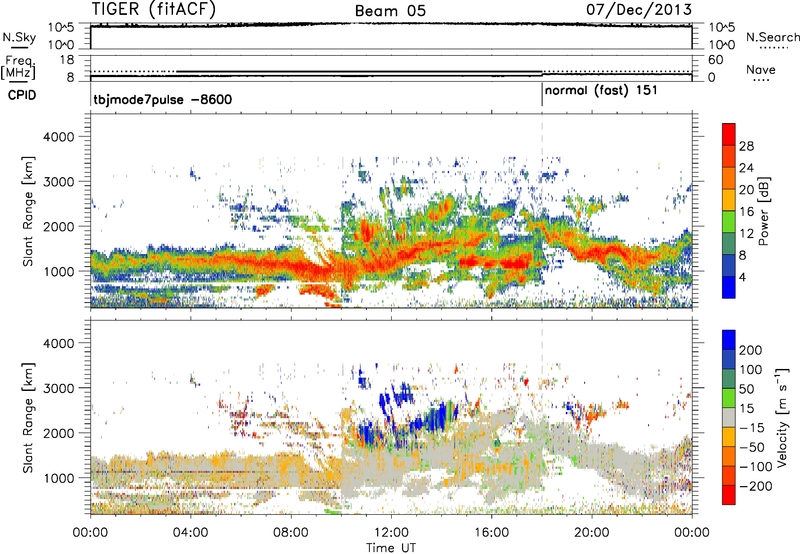Click the '08:00' time axis tick label

[x=291, y=533]
